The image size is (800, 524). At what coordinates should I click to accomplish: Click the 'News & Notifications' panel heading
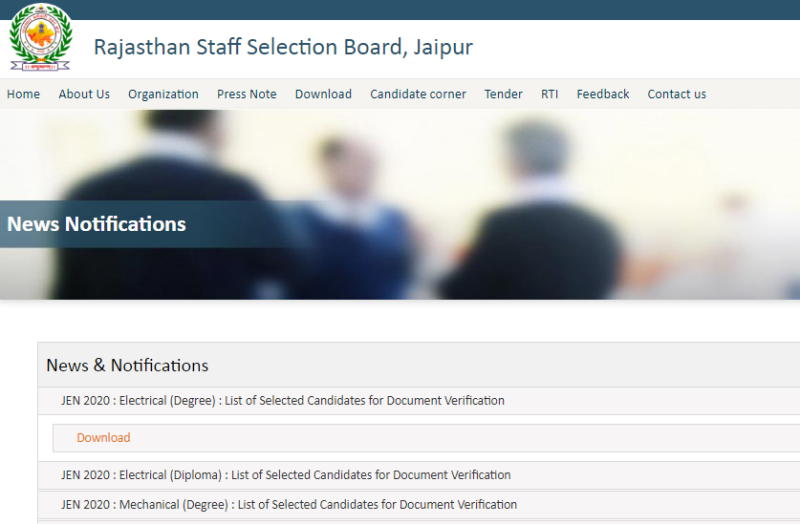(x=127, y=365)
